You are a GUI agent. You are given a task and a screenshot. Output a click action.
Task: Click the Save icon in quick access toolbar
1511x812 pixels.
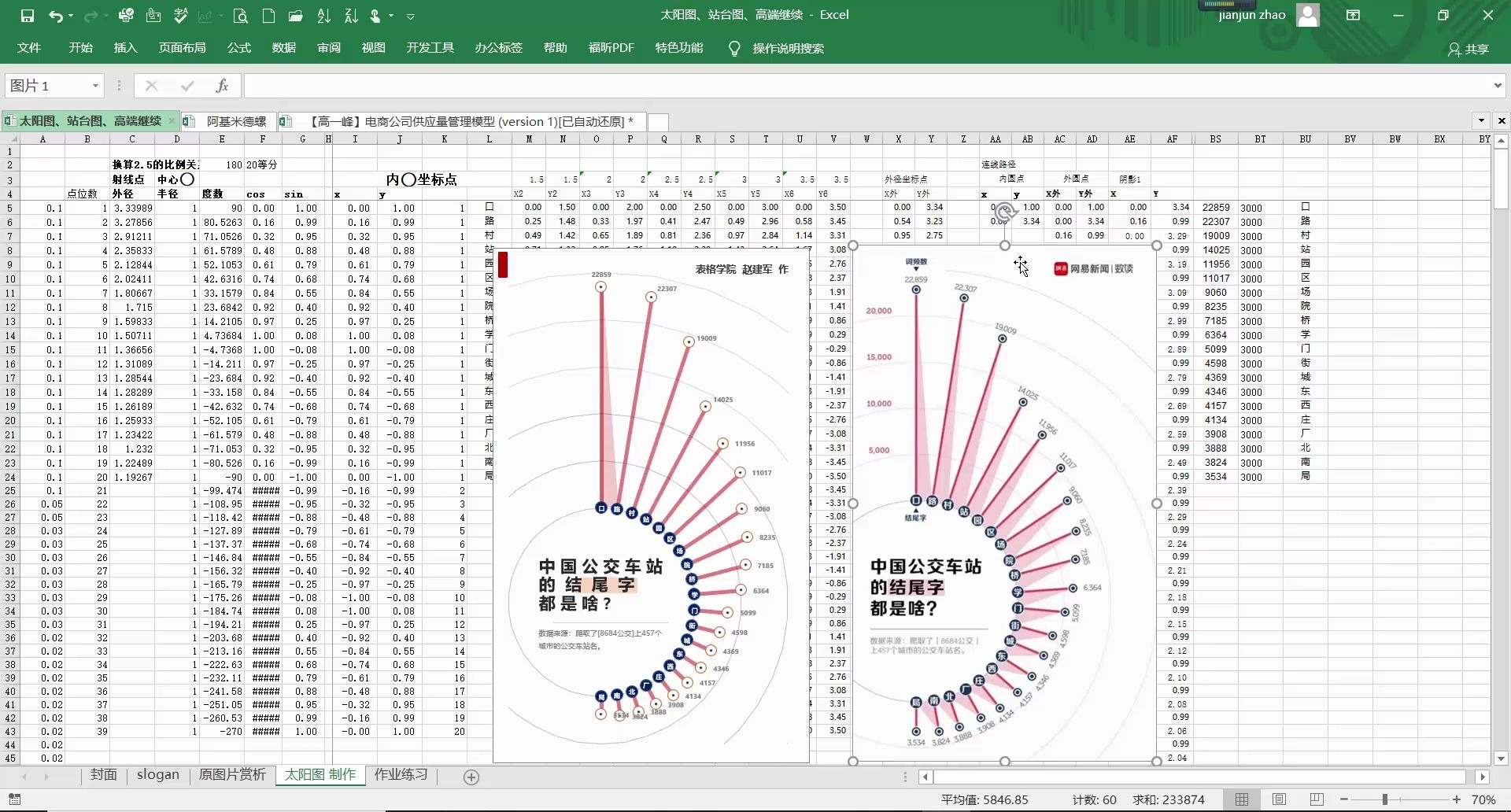28,16
